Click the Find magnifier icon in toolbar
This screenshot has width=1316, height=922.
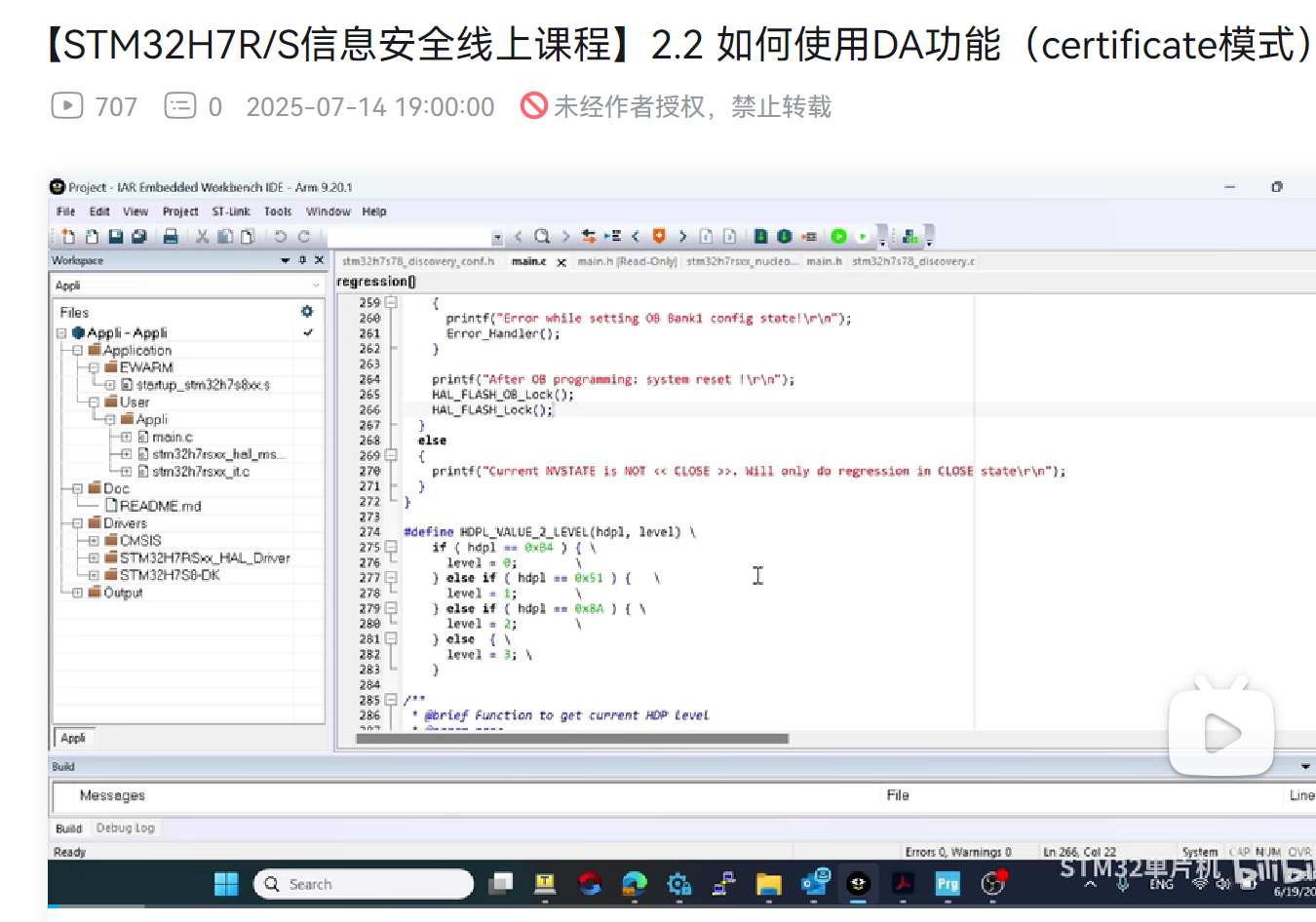pyautogui.click(x=542, y=236)
